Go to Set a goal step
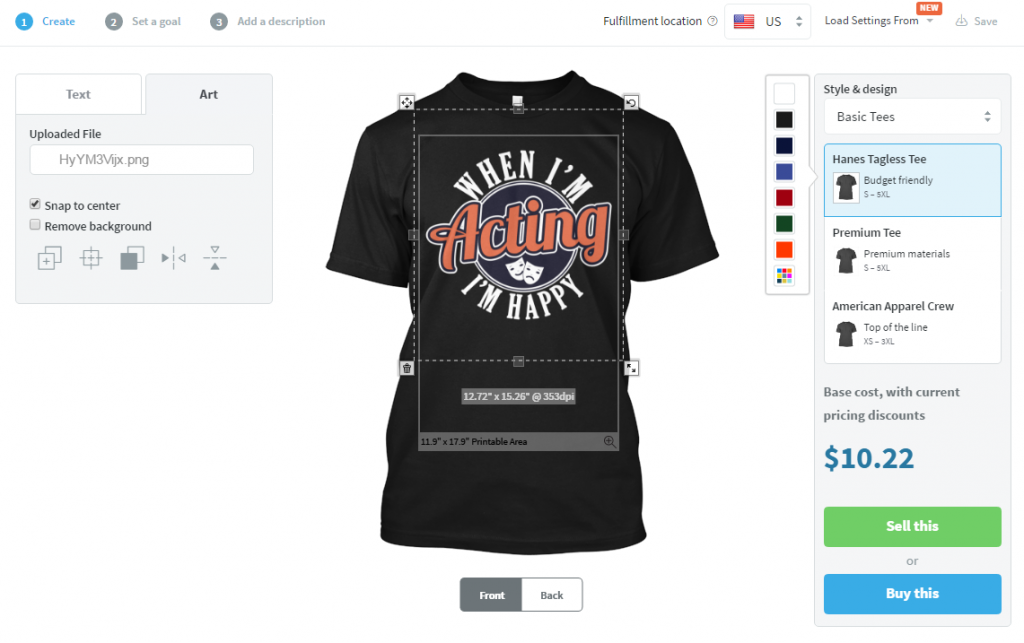The height and width of the screenshot is (643, 1024). (x=143, y=22)
